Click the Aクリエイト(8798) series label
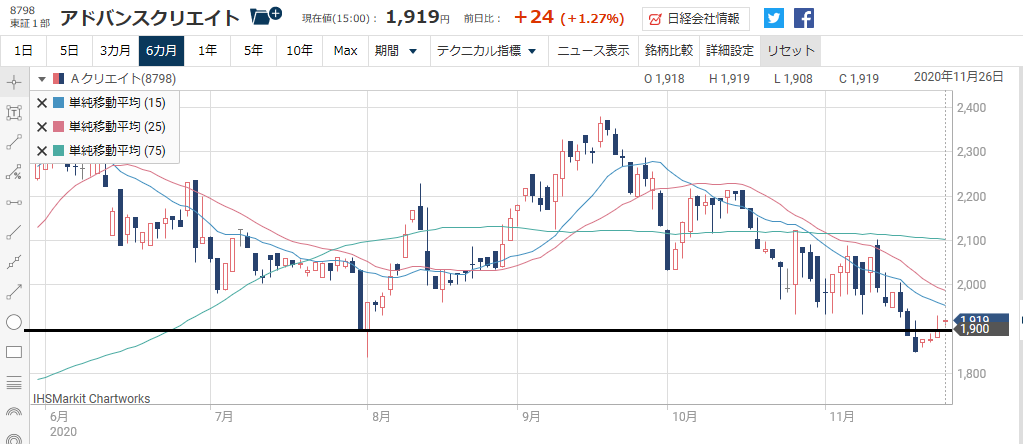 pyautogui.click(x=123, y=79)
